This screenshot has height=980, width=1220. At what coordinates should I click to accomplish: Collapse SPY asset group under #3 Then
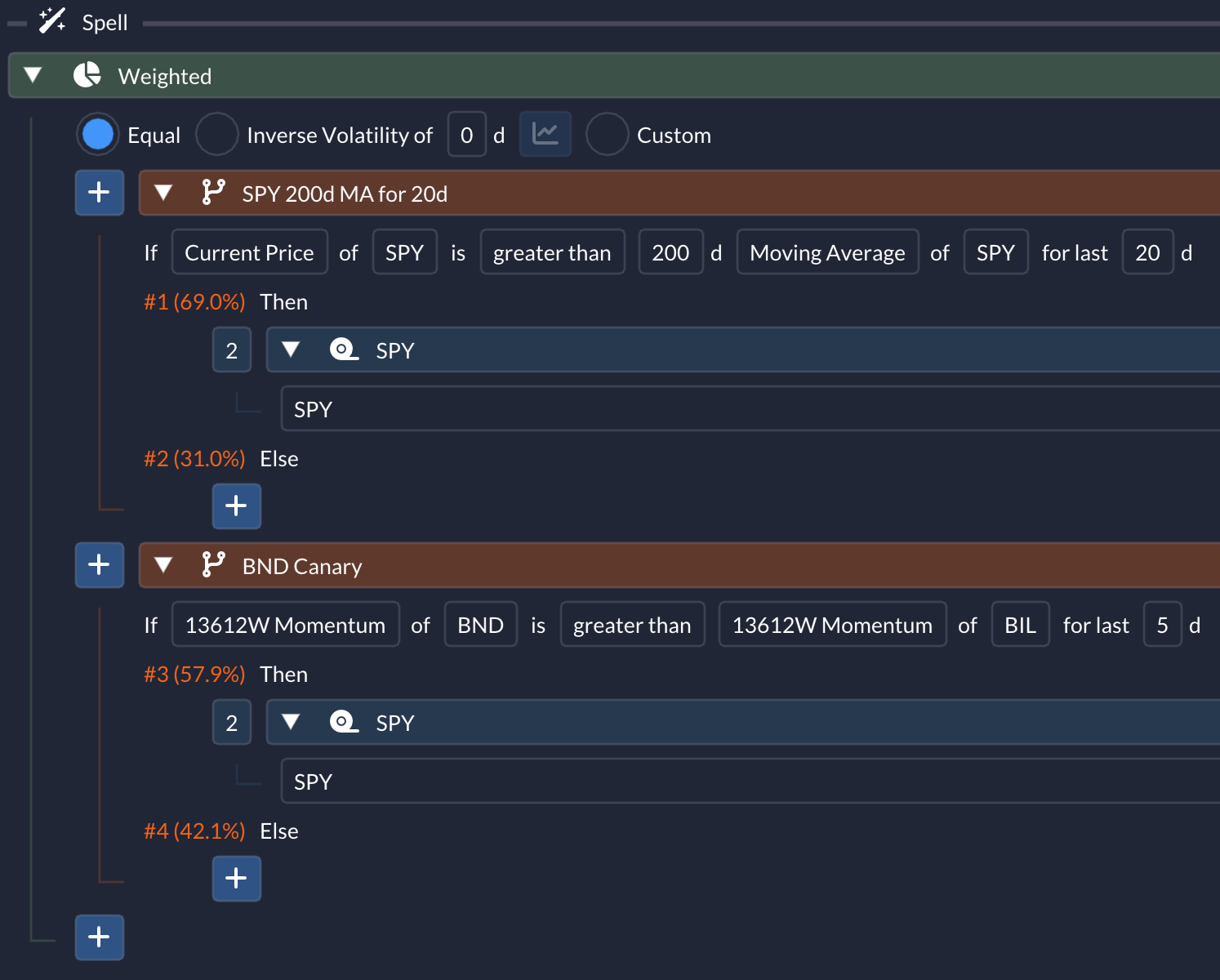point(291,722)
